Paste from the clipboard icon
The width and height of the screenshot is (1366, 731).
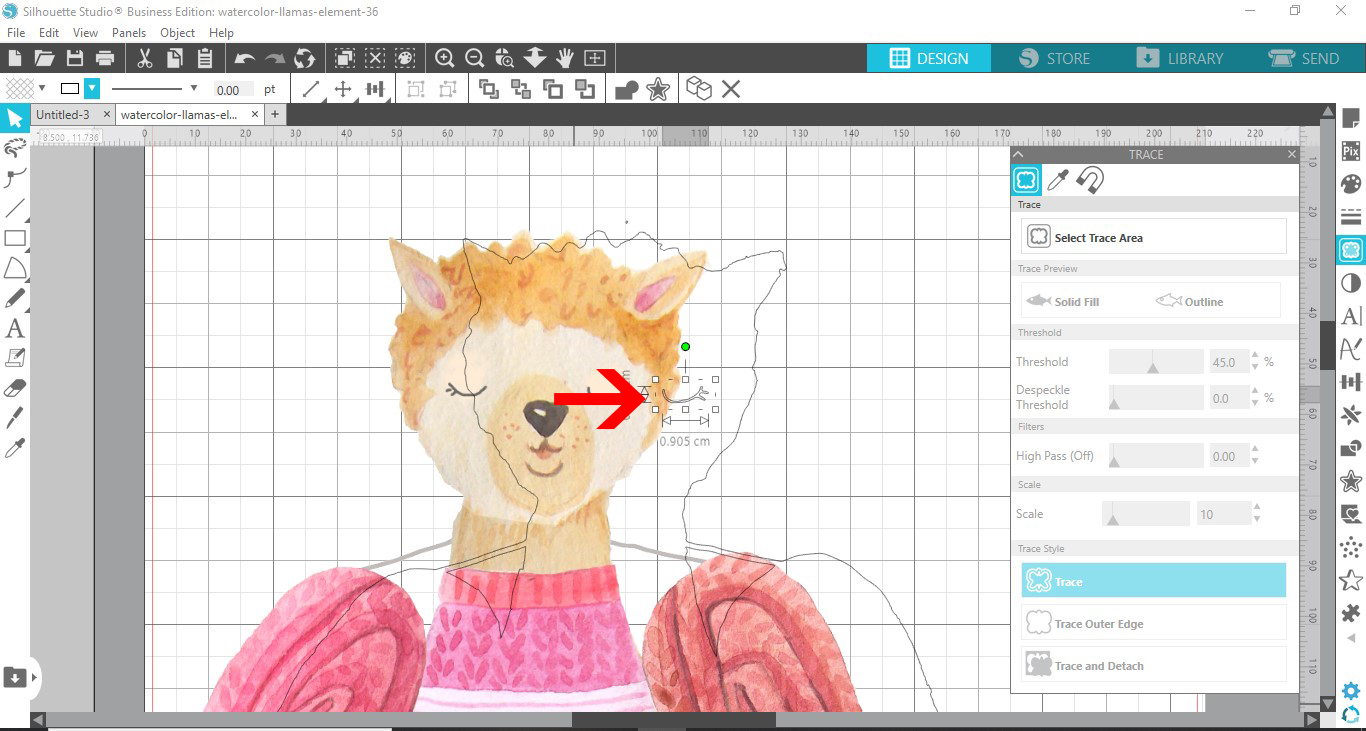tap(205, 58)
